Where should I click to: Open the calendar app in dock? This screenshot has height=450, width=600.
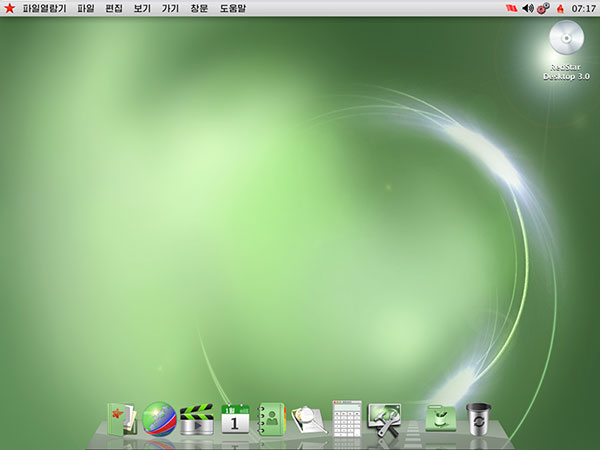click(235, 419)
